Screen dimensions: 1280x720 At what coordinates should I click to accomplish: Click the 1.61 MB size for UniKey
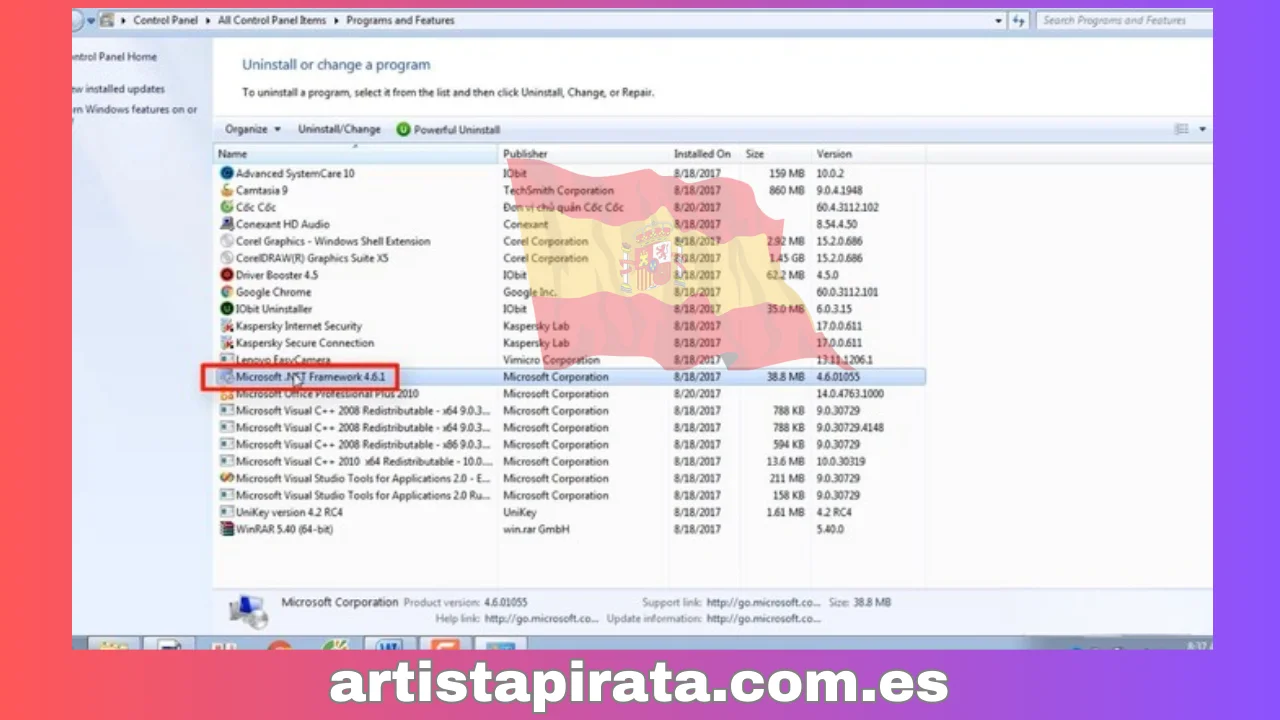785,513
